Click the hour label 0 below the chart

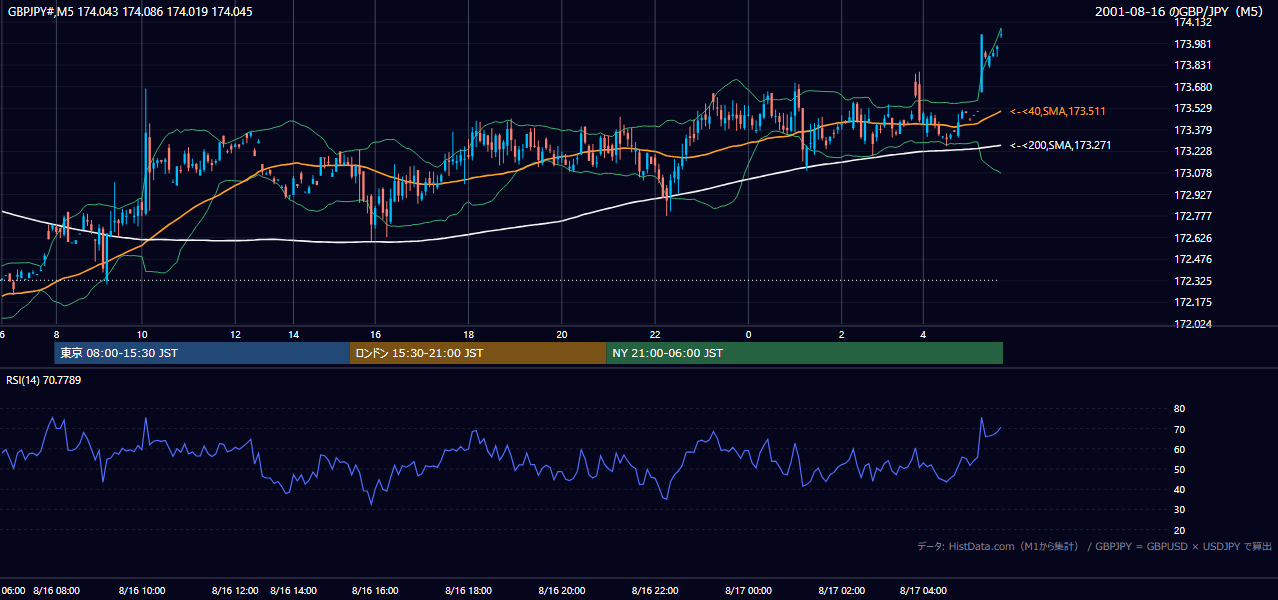coord(748,334)
